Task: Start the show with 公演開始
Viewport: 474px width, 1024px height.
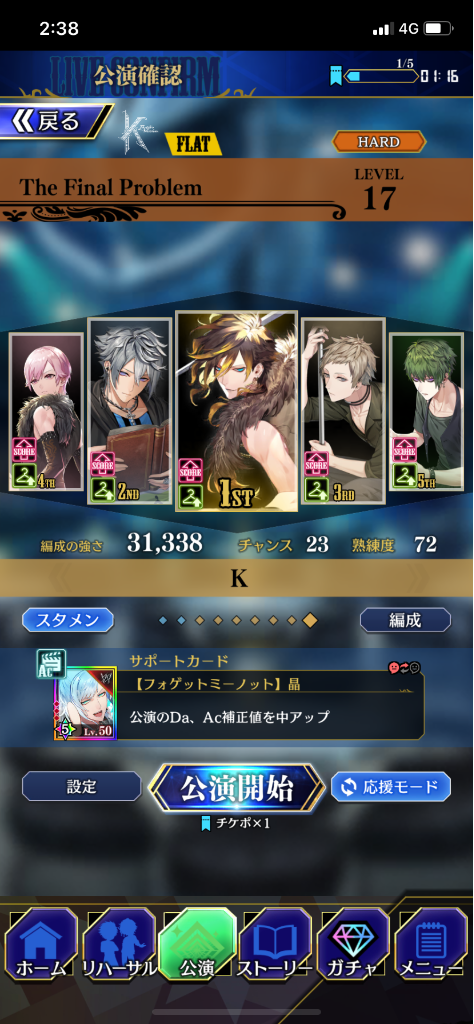Action: (236, 788)
